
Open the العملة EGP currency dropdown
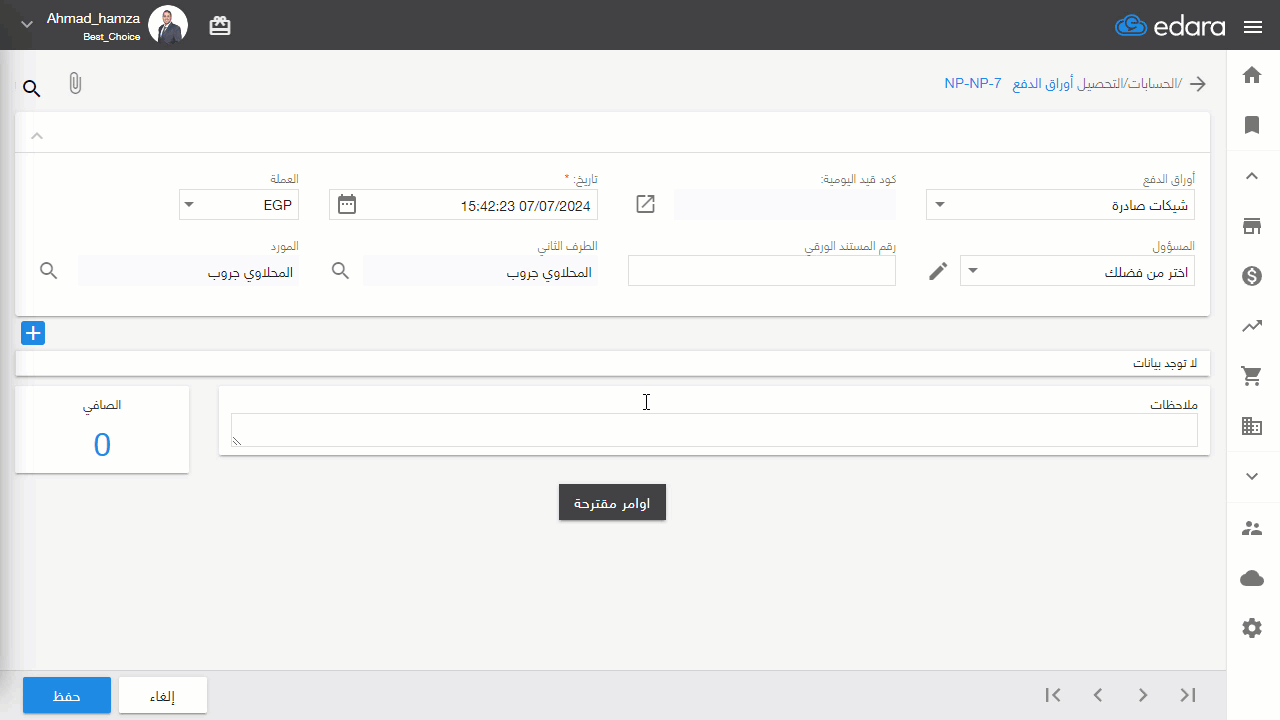coord(239,205)
